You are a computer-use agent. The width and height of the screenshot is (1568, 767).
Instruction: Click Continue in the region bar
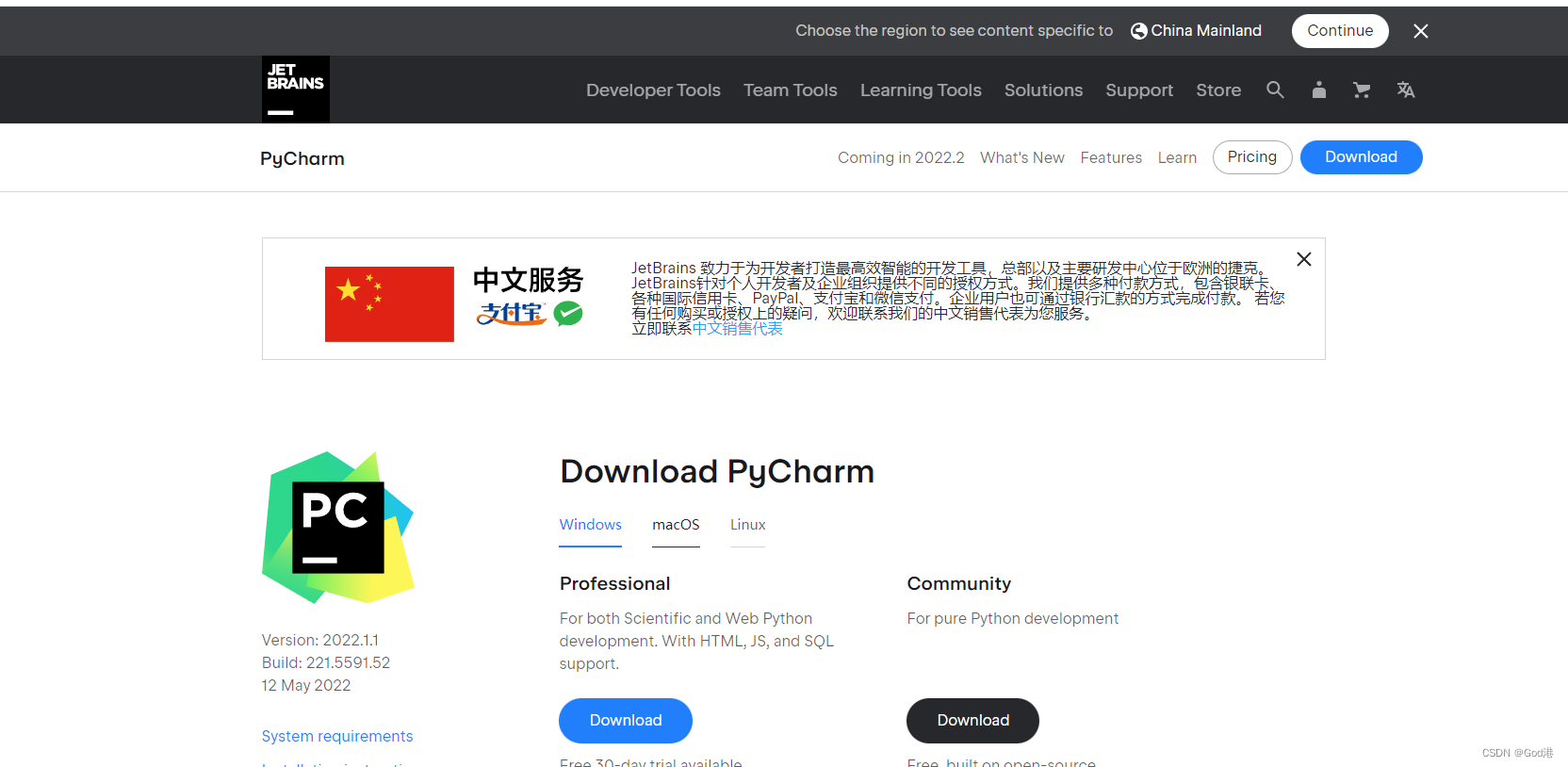[1340, 31]
